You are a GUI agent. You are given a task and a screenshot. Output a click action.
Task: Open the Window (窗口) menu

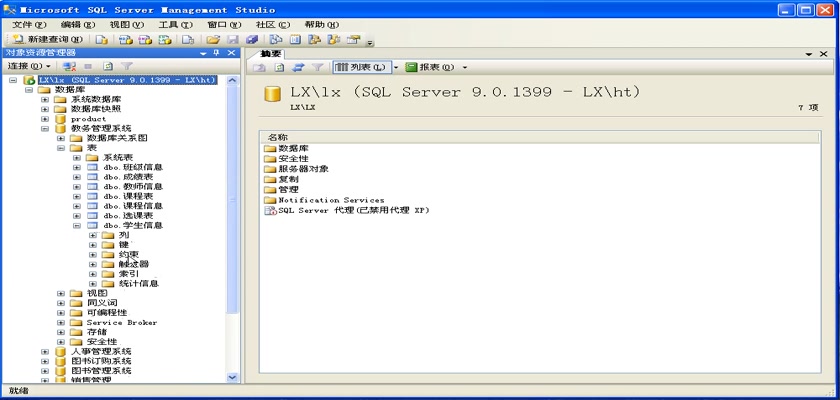click(x=224, y=25)
